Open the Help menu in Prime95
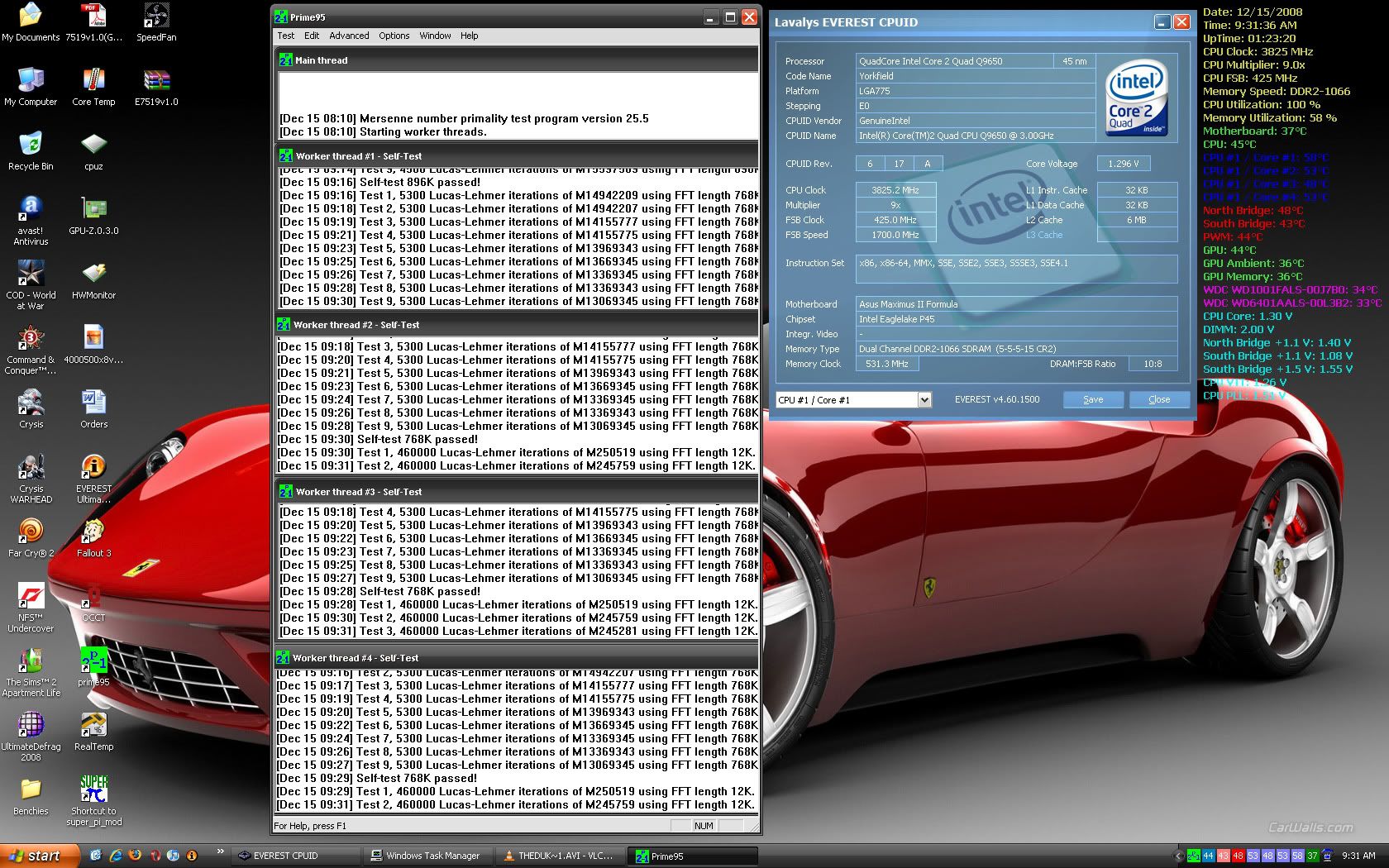Image resolution: width=1389 pixels, height=868 pixels. pyautogui.click(x=470, y=36)
